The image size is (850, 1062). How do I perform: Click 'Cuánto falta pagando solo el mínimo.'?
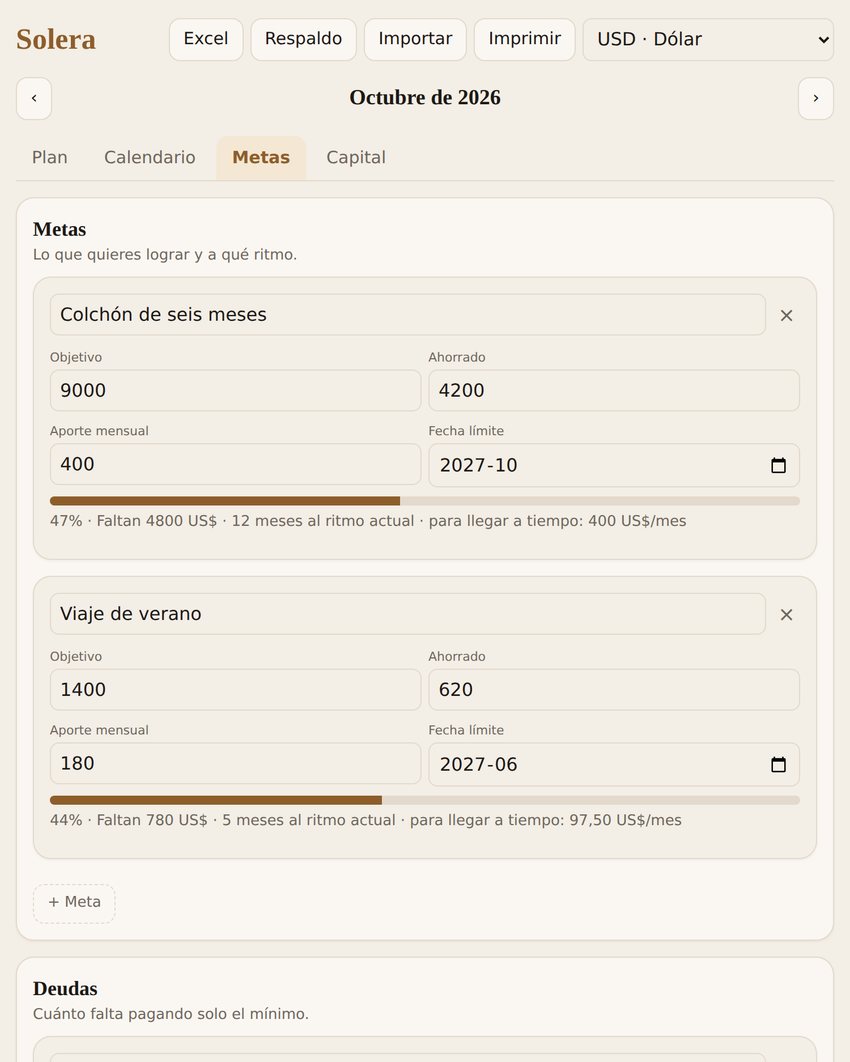click(171, 1014)
